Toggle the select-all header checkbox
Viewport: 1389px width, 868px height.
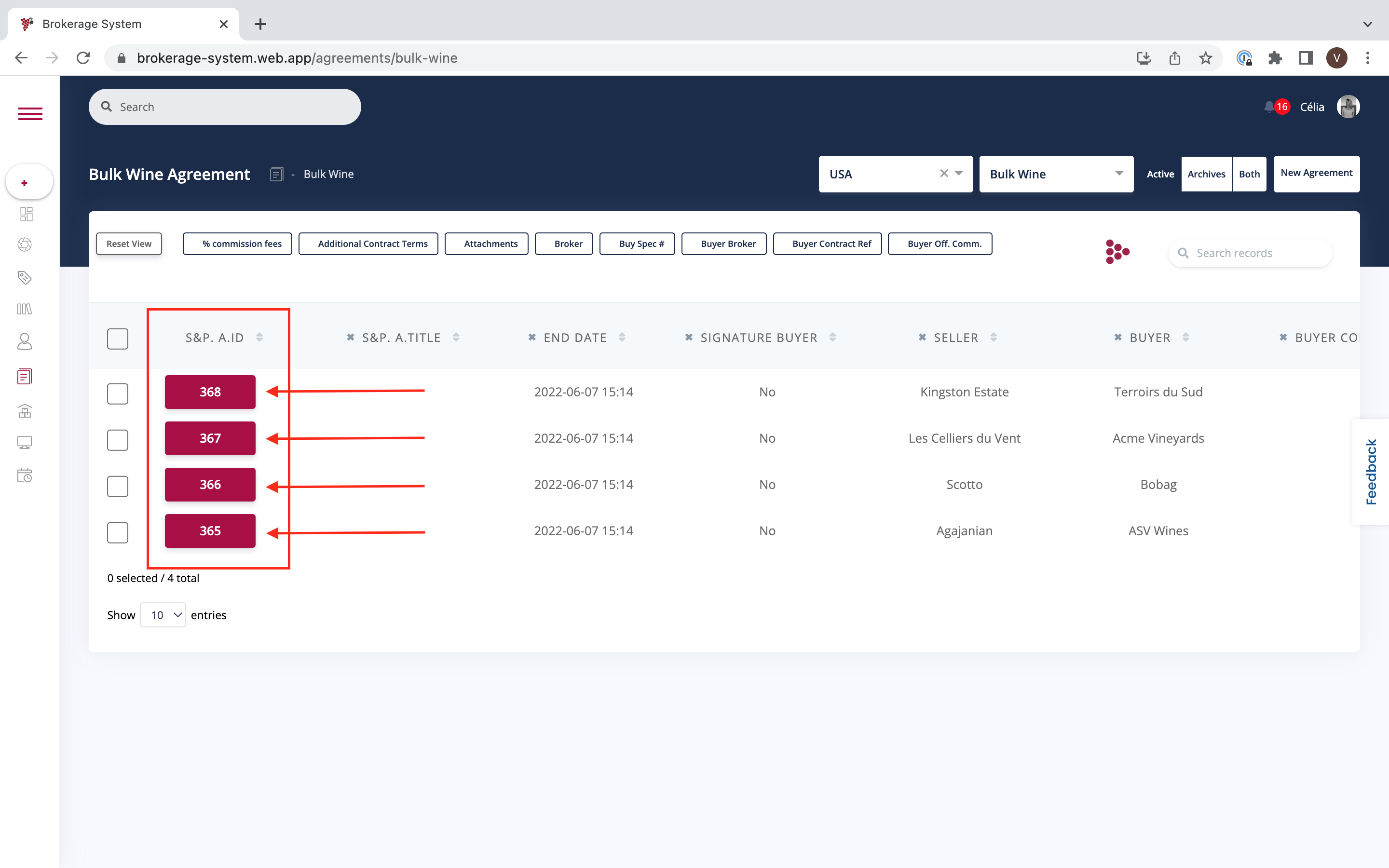coord(118,339)
